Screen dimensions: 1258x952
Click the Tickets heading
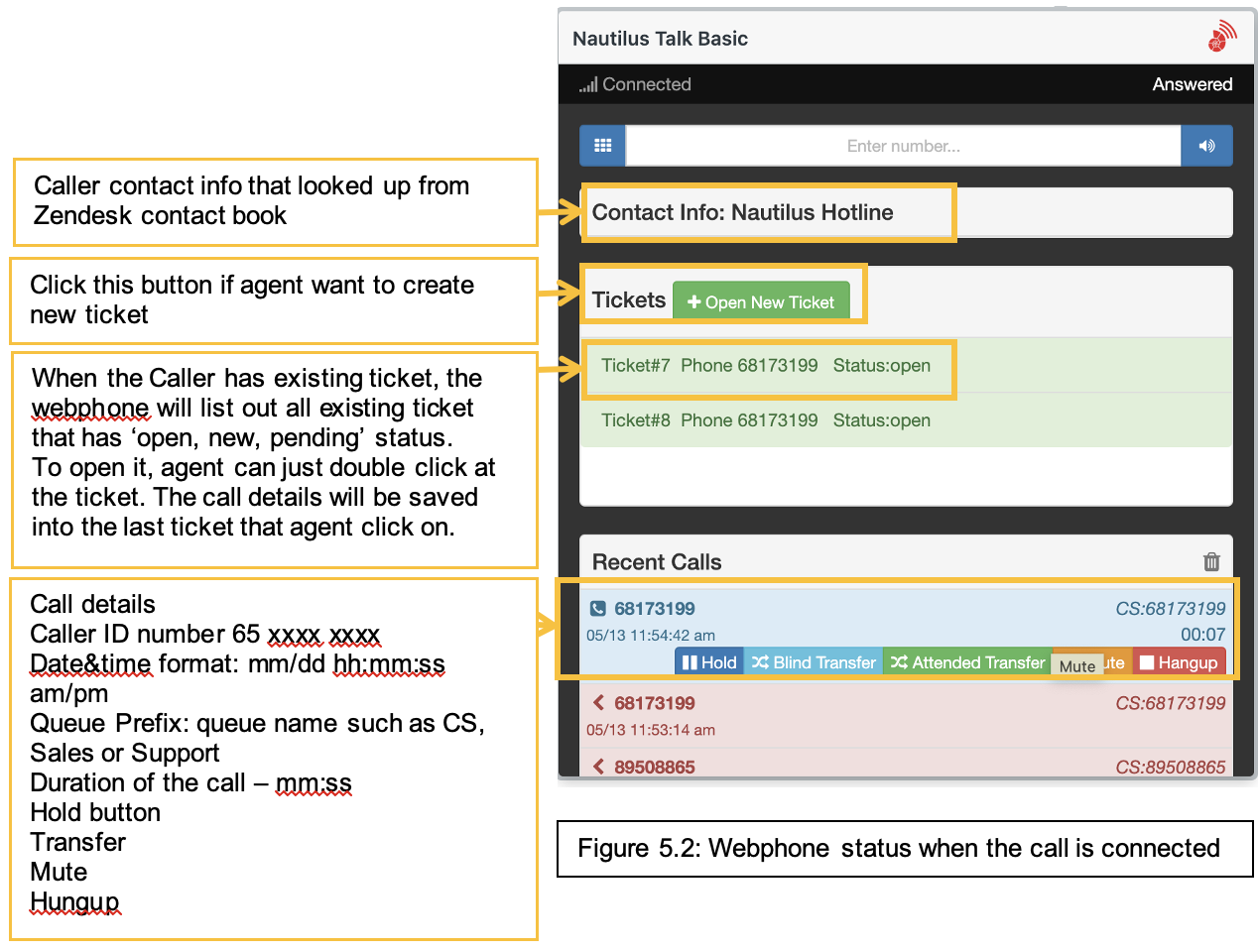coord(629,300)
